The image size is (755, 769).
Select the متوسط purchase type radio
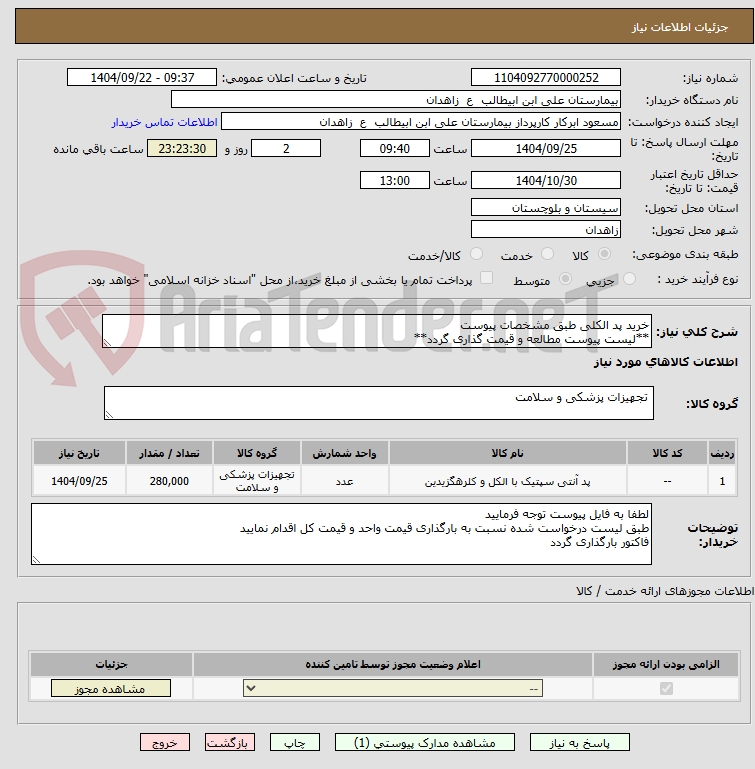[x=565, y=279]
